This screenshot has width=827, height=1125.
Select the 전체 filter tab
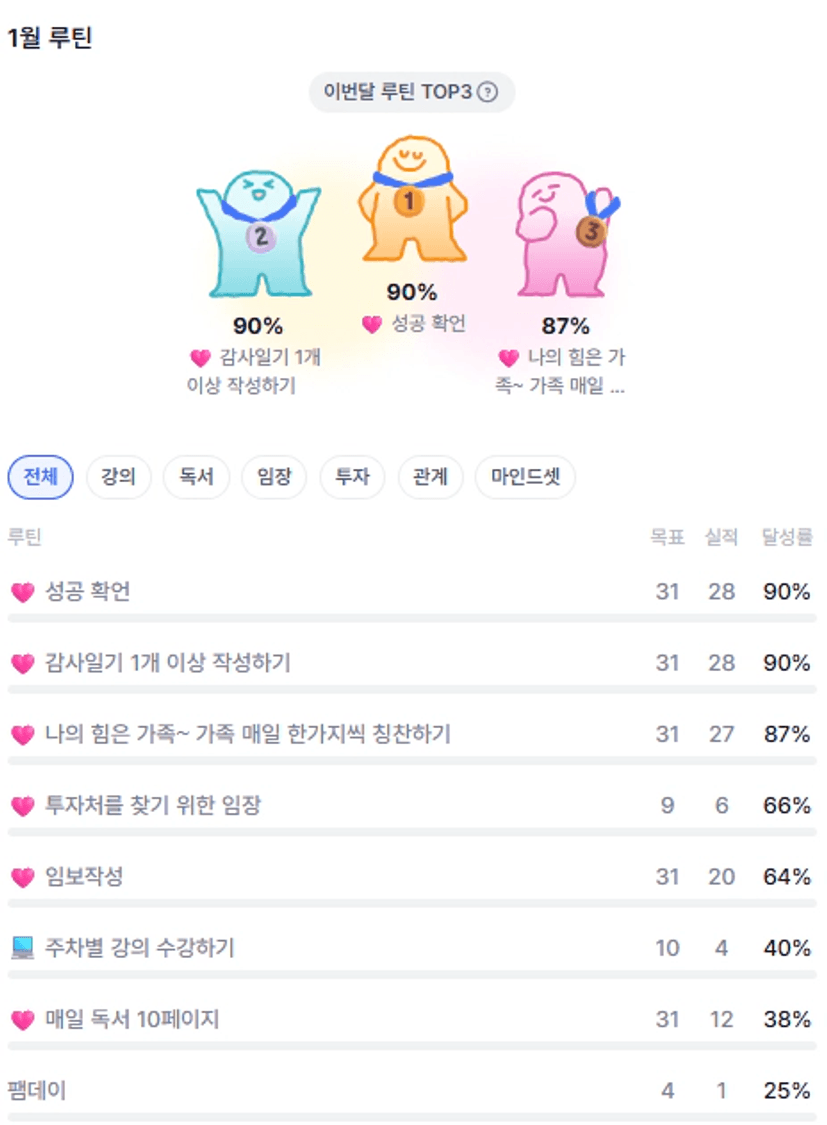pos(40,477)
